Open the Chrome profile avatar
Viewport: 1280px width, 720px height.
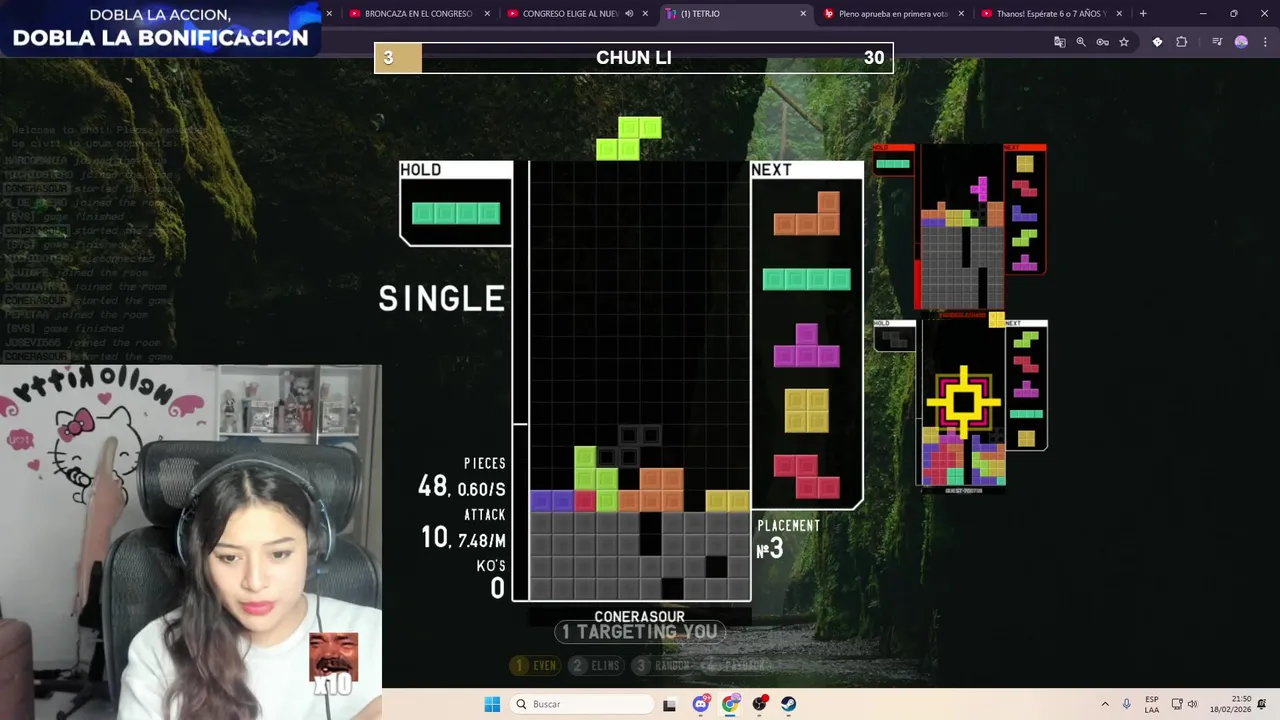[x=1241, y=42]
